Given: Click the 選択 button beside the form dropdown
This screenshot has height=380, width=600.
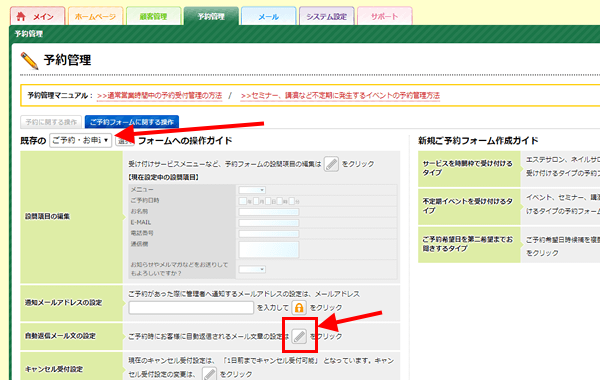Looking at the screenshot, I should pos(125,141).
